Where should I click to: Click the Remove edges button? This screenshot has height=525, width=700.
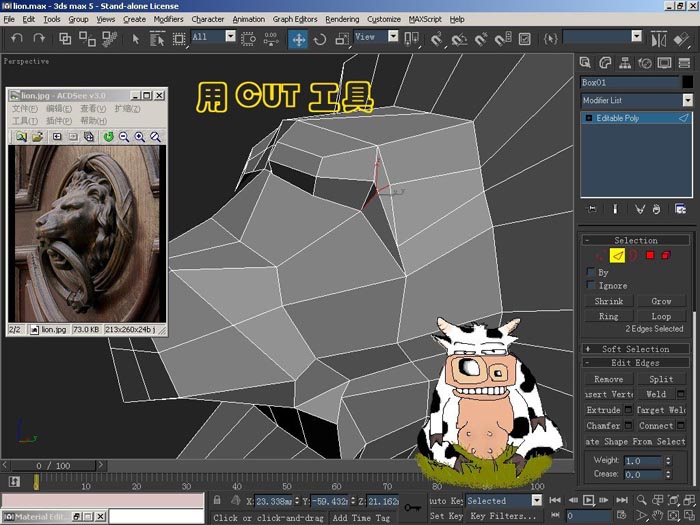609,379
